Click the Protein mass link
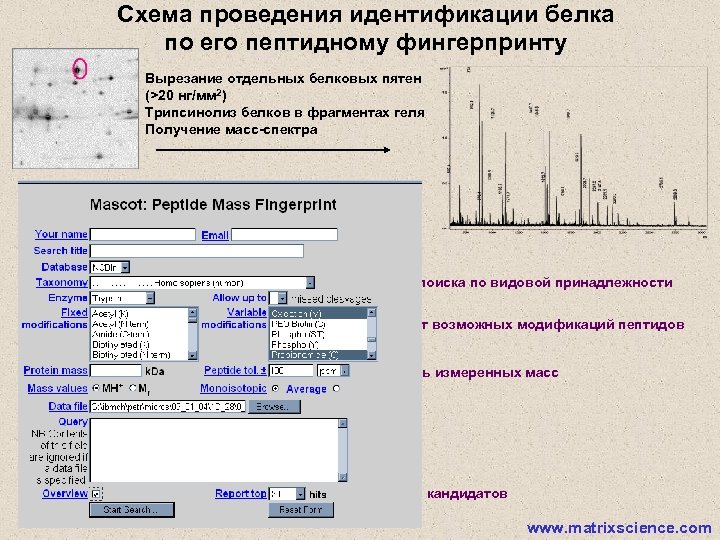The image size is (720, 540). pos(55,371)
